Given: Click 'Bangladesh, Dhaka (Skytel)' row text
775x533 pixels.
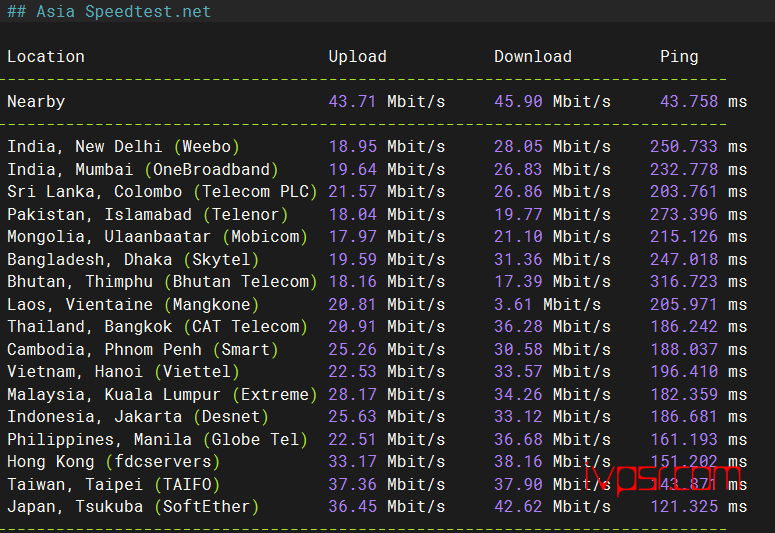Looking at the screenshot, I should (x=133, y=260).
